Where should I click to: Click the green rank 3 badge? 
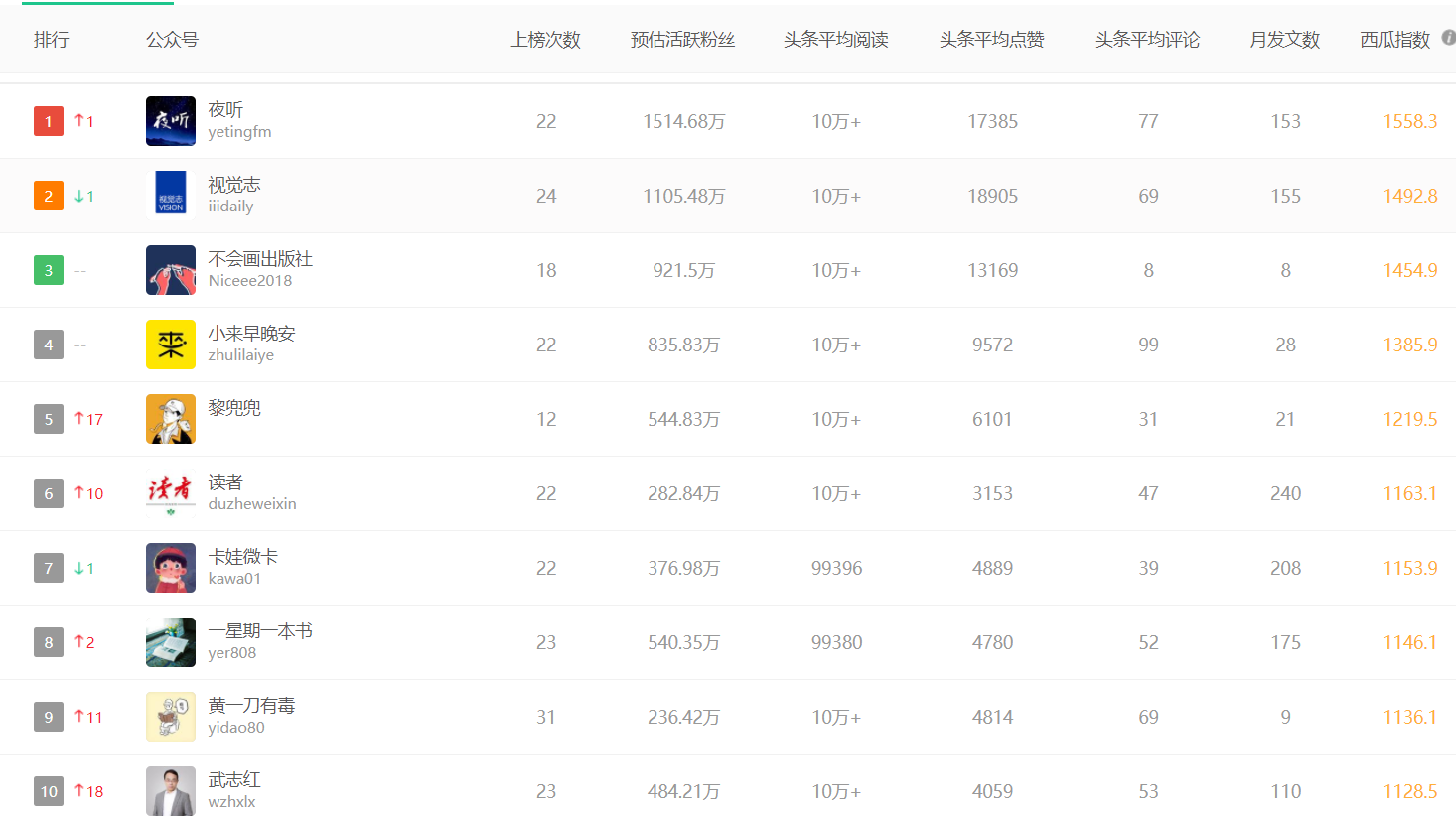pos(49,270)
